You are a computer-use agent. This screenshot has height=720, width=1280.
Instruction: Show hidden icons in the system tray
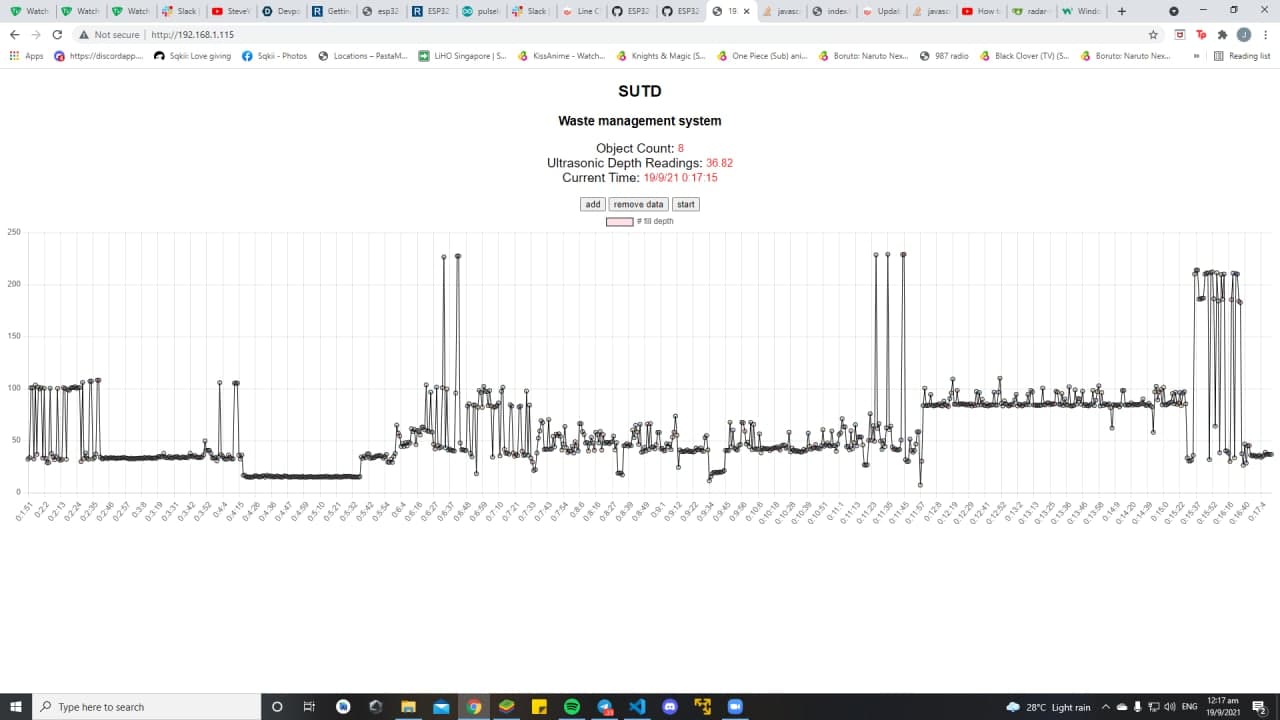pyautogui.click(x=1106, y=706)
